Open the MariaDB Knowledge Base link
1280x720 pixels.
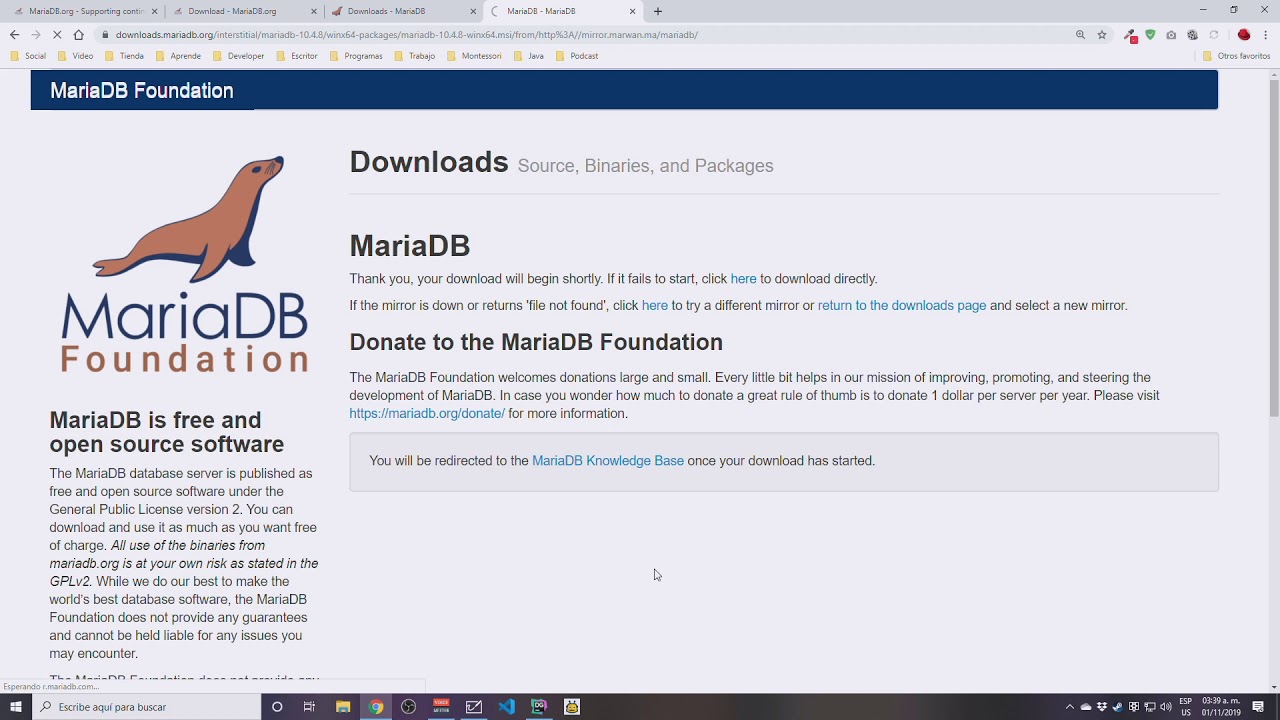[x=608, y=461]
